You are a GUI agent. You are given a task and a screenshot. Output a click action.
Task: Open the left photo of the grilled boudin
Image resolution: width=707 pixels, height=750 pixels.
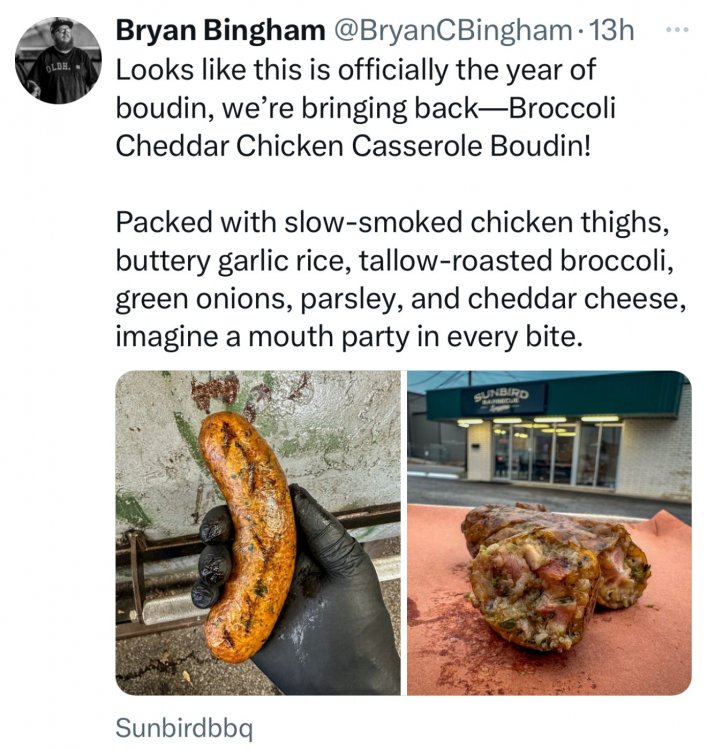(x=258, y=532)
